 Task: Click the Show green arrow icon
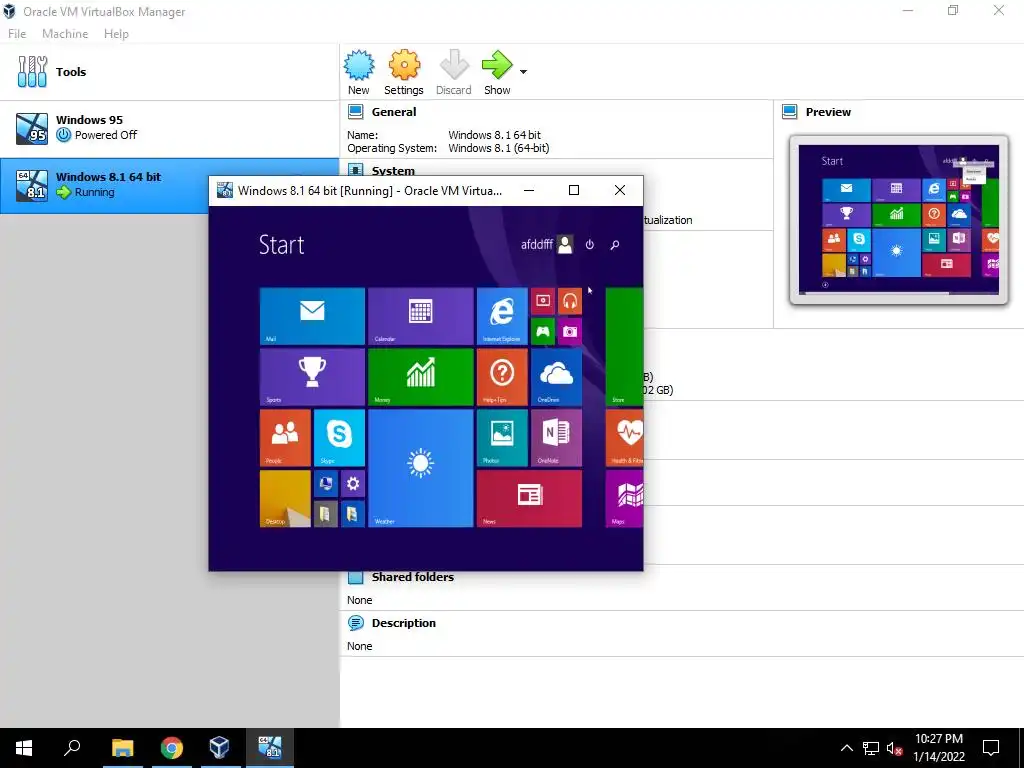[x=498, y=65]
